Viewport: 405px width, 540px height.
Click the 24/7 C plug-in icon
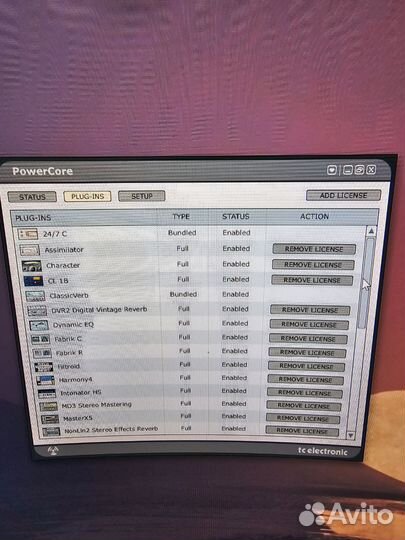tap(28, 234)
